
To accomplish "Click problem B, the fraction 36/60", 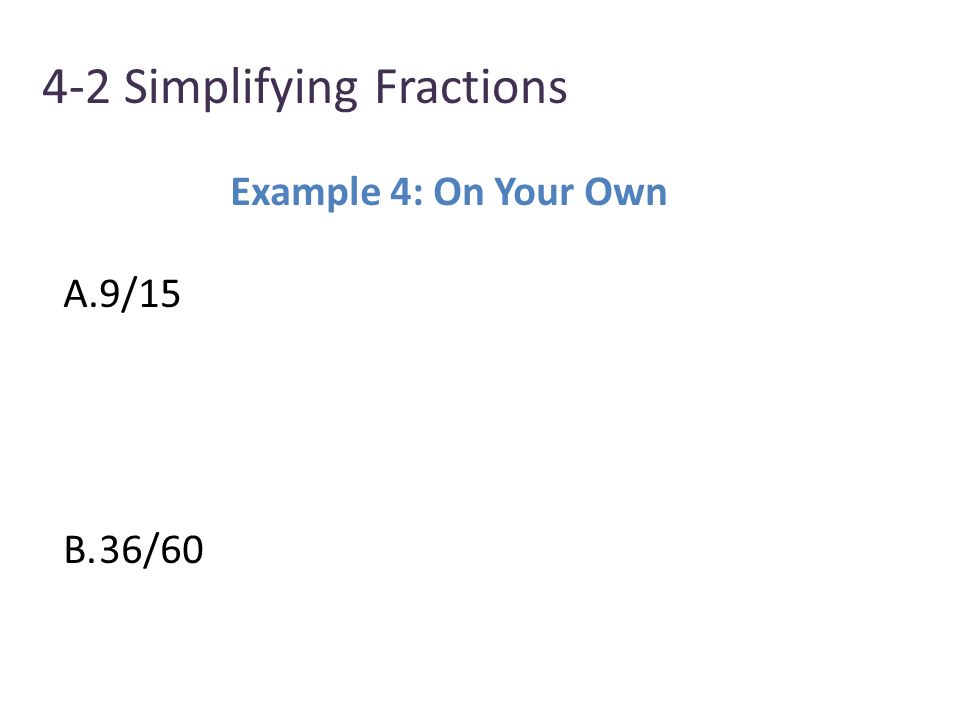I will 133,550.
